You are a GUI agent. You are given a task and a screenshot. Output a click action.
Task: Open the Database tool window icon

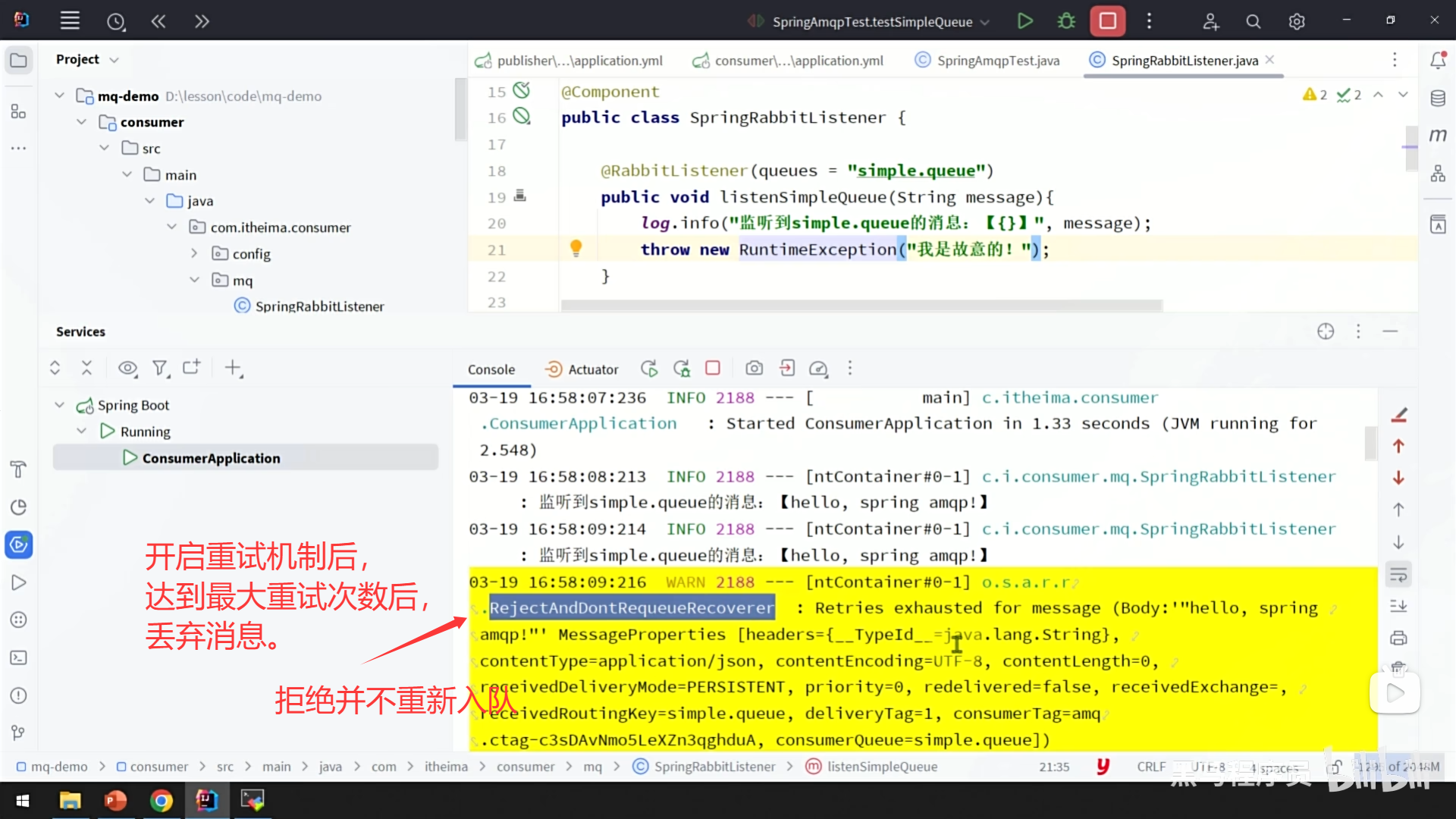click(x=1438, y=98)
